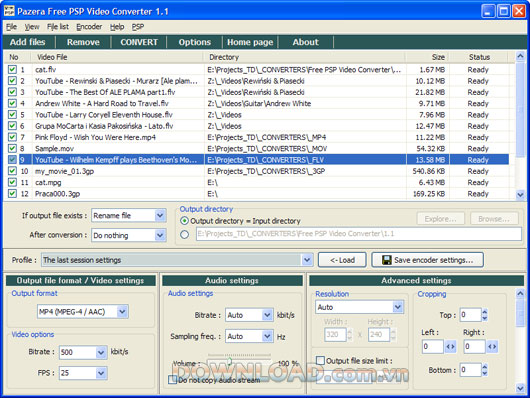Select Output directory = Input directory radio

pyautogui.click(x=184, y=221)
